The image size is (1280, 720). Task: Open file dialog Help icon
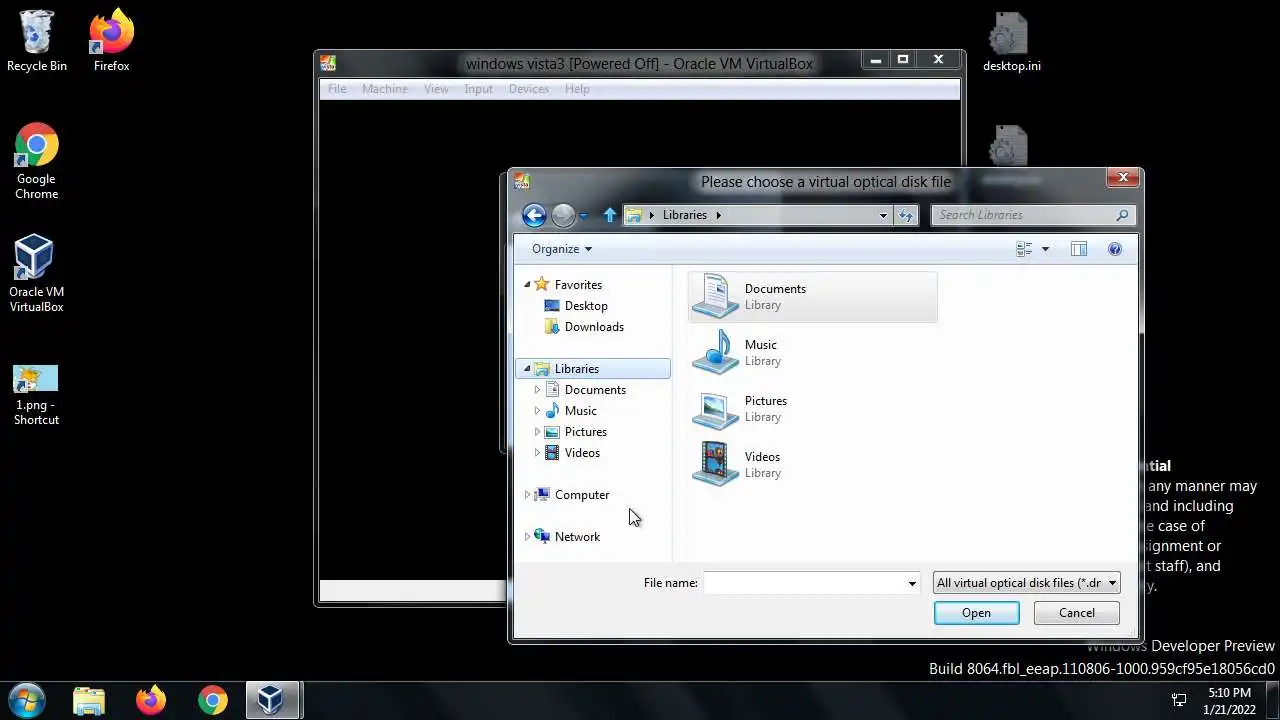click(1115, 249)
